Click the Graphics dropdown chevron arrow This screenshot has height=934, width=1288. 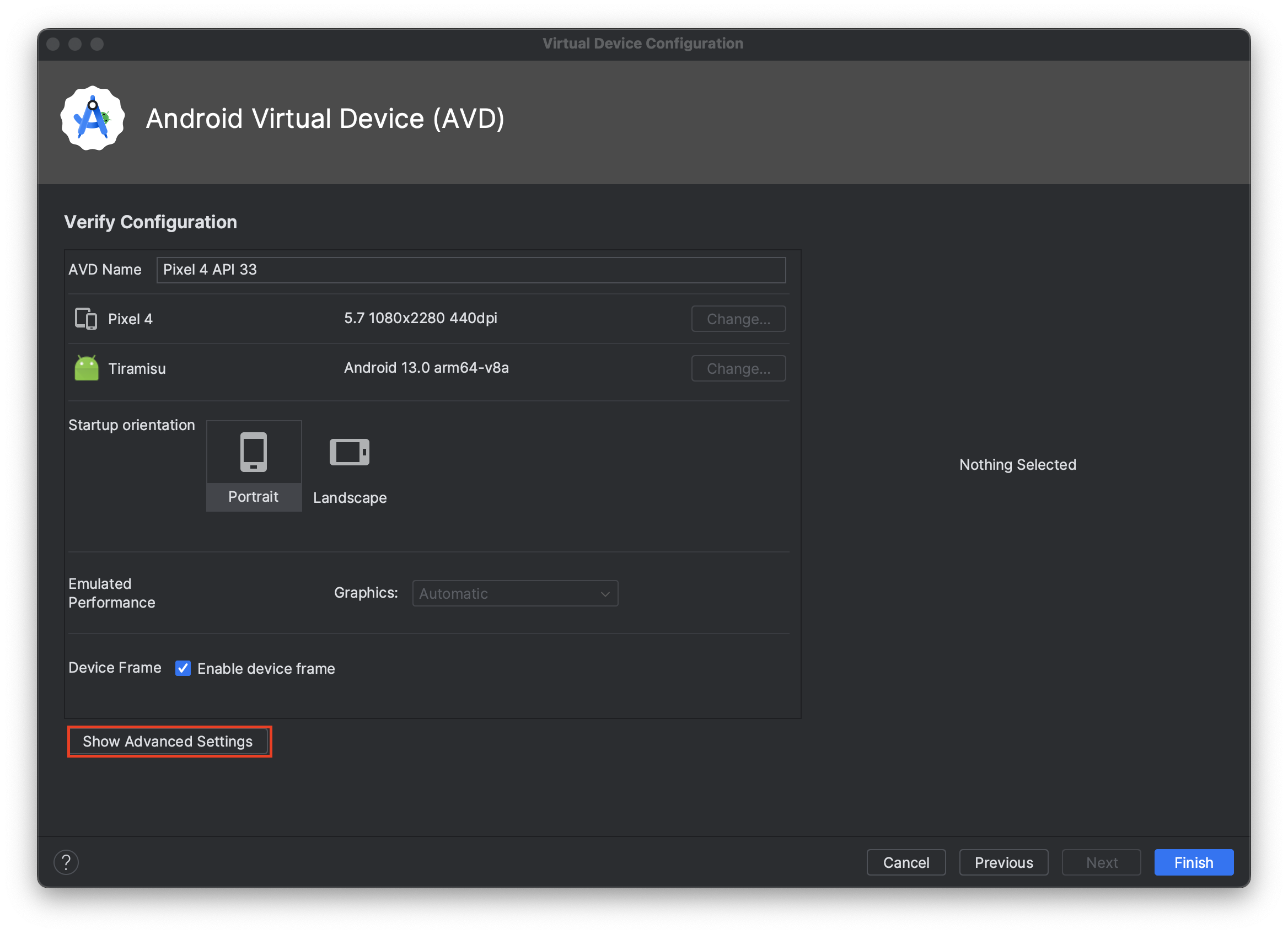[605, 594]
